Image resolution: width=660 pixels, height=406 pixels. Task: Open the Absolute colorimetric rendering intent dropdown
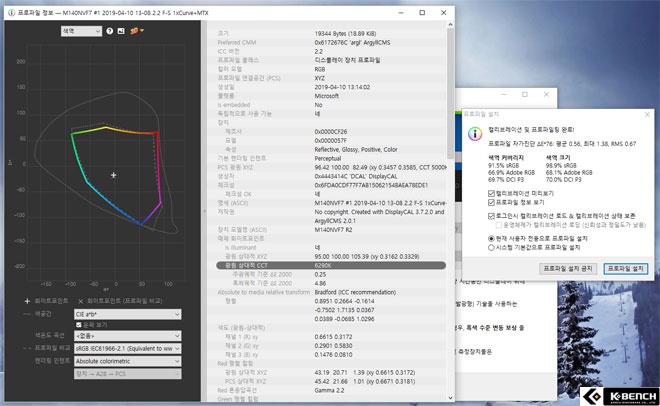coord(128,361)
